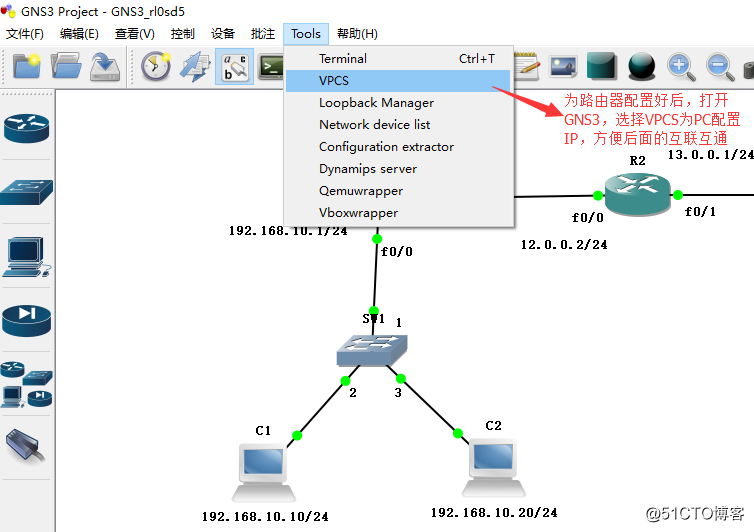
Task: Click the import/export configs arrow icon
Action: (x=195, y=66)
